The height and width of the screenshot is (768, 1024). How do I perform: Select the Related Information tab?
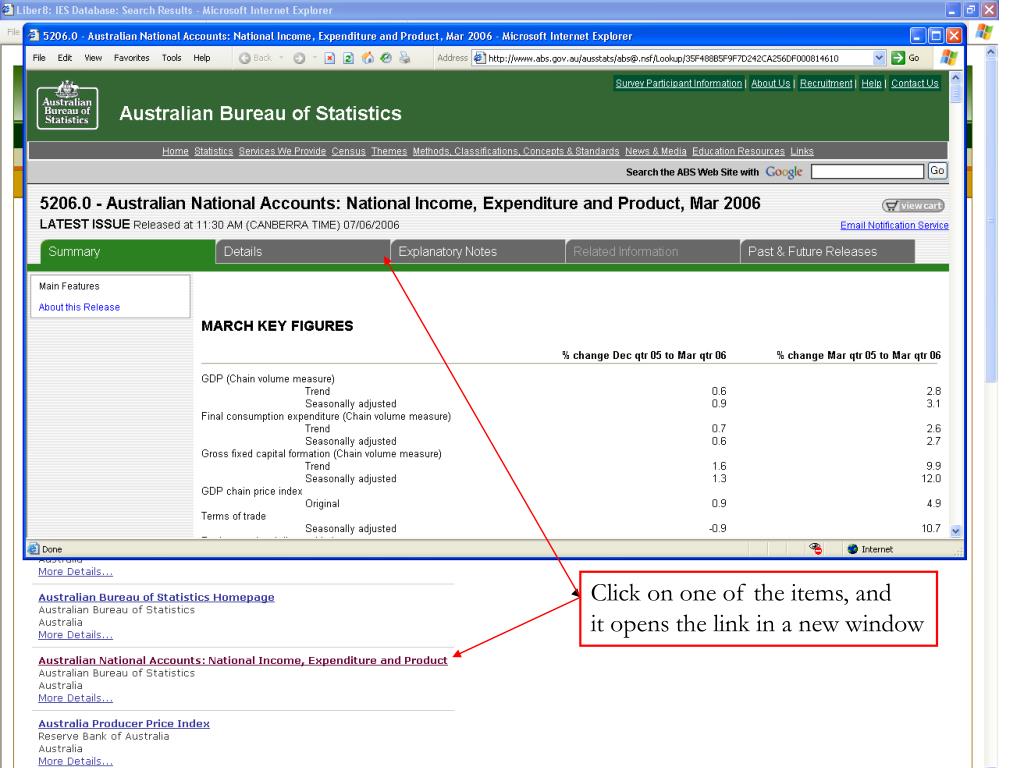653,251
